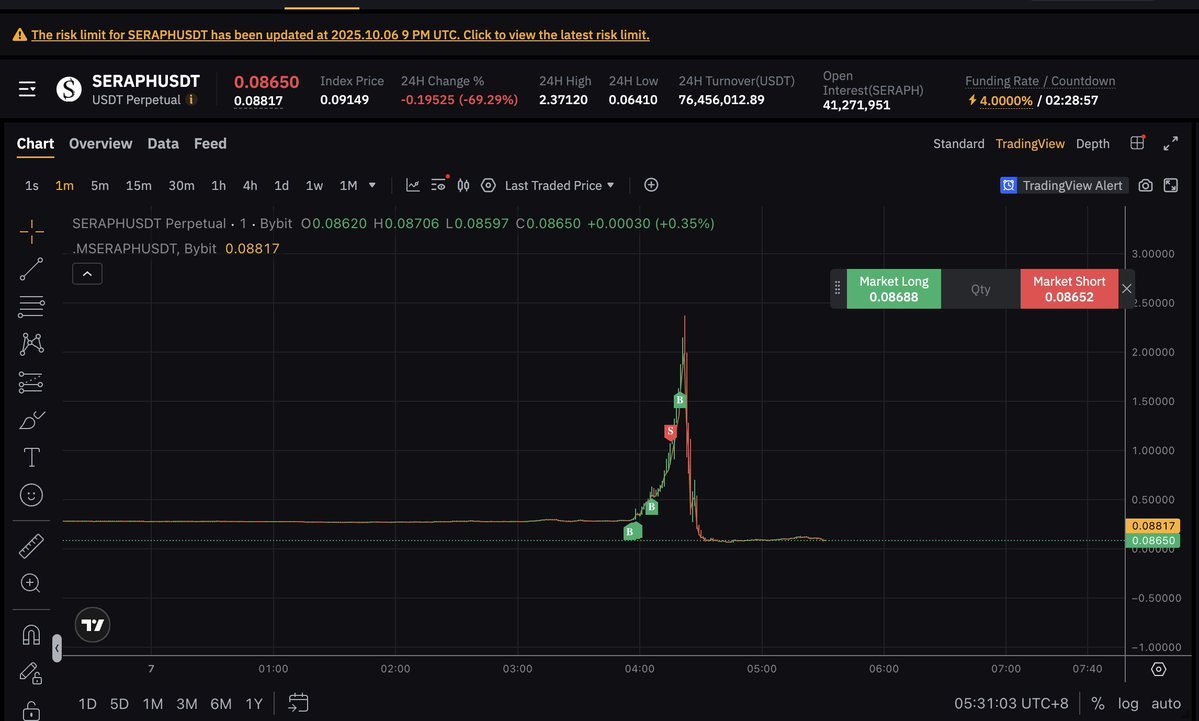Image resolution: width=1199 pixels, height=721 pixels.
Task: Select the XABCD pattern tool
Action: tap(31, 344)
